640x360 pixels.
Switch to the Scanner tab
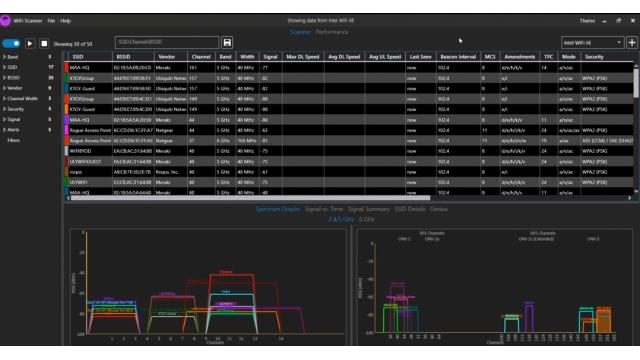300,32
